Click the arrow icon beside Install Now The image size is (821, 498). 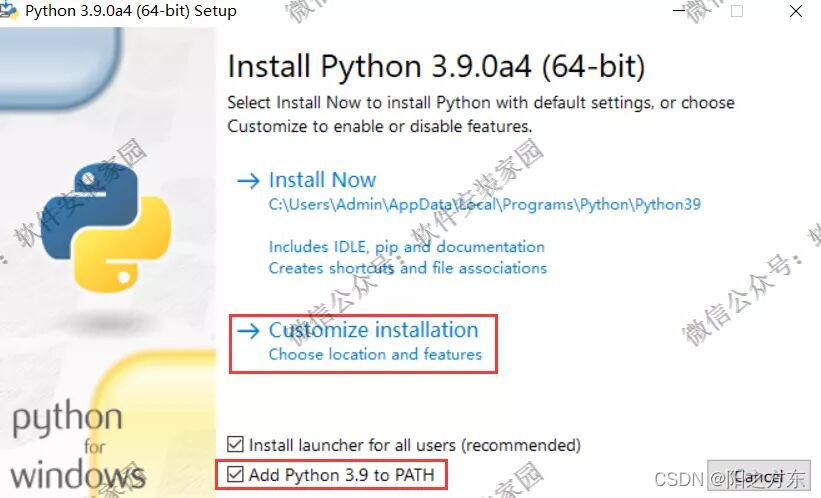(248, 181)
